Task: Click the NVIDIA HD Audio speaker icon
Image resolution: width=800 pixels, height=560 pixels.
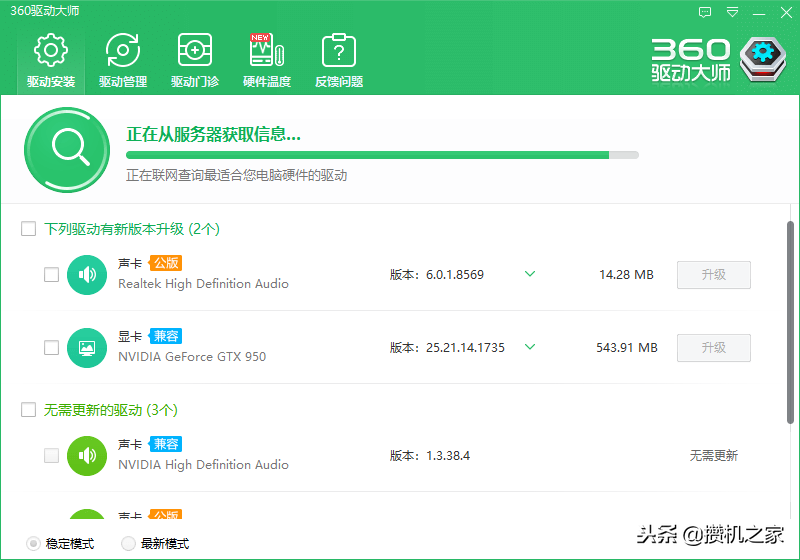Action: pos(87,456)
